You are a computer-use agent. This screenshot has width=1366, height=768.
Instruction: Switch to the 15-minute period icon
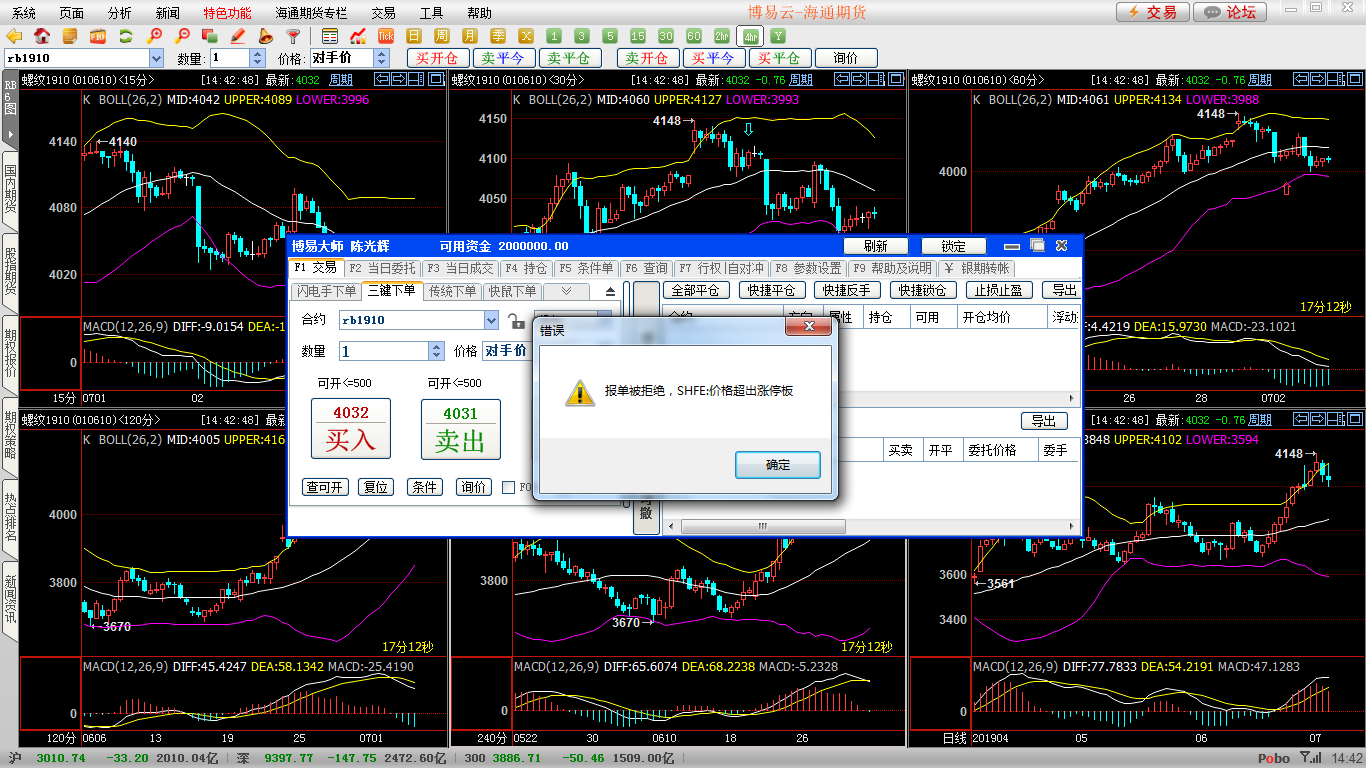[x=638, y=36]
